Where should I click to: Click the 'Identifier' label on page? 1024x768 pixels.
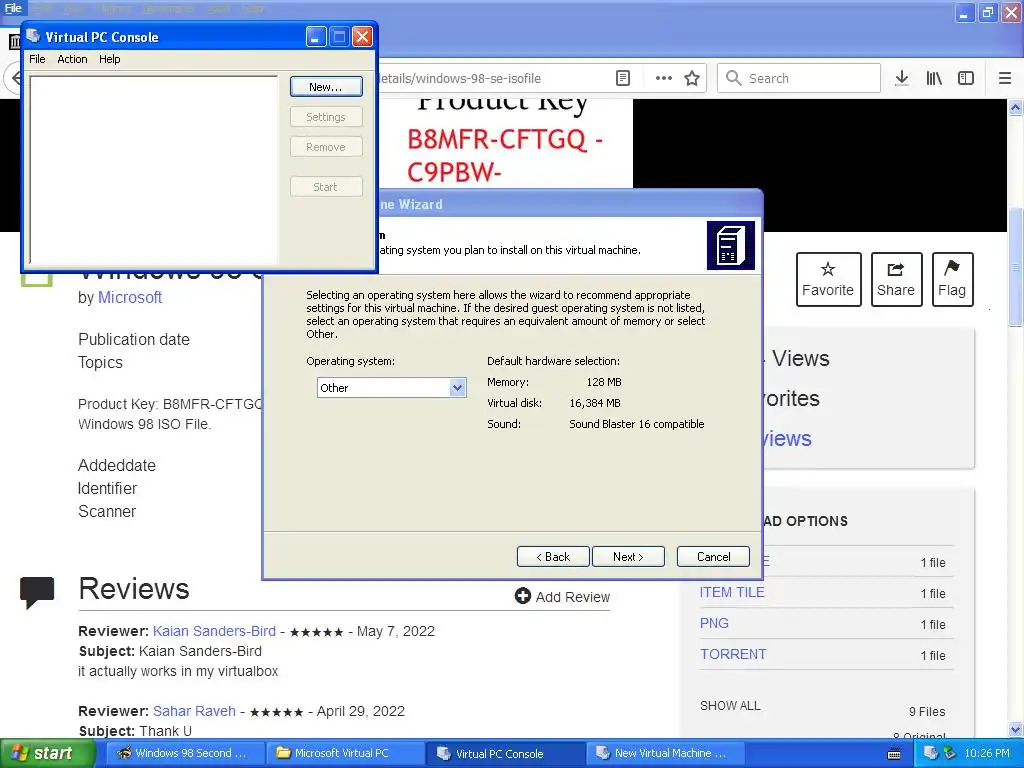[107, 488]
